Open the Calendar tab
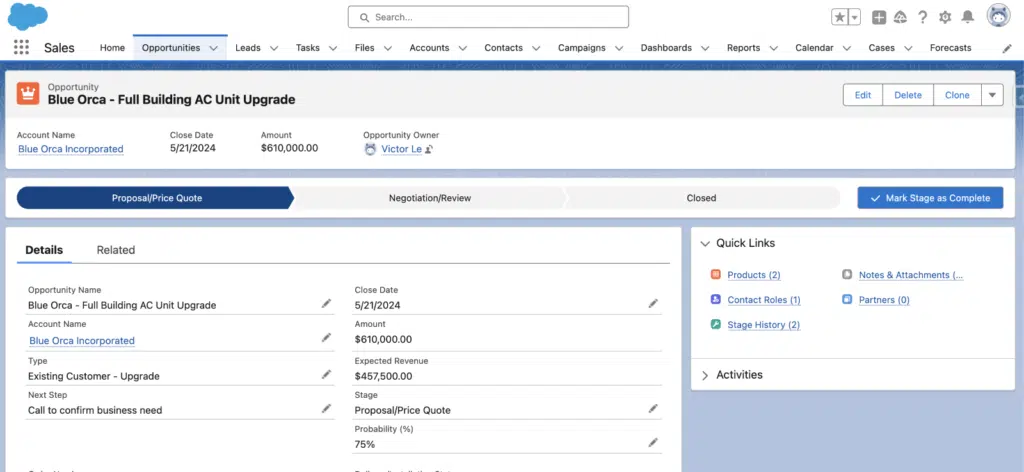The height and width of the screenshot is (472, 1024). point(814,48)
